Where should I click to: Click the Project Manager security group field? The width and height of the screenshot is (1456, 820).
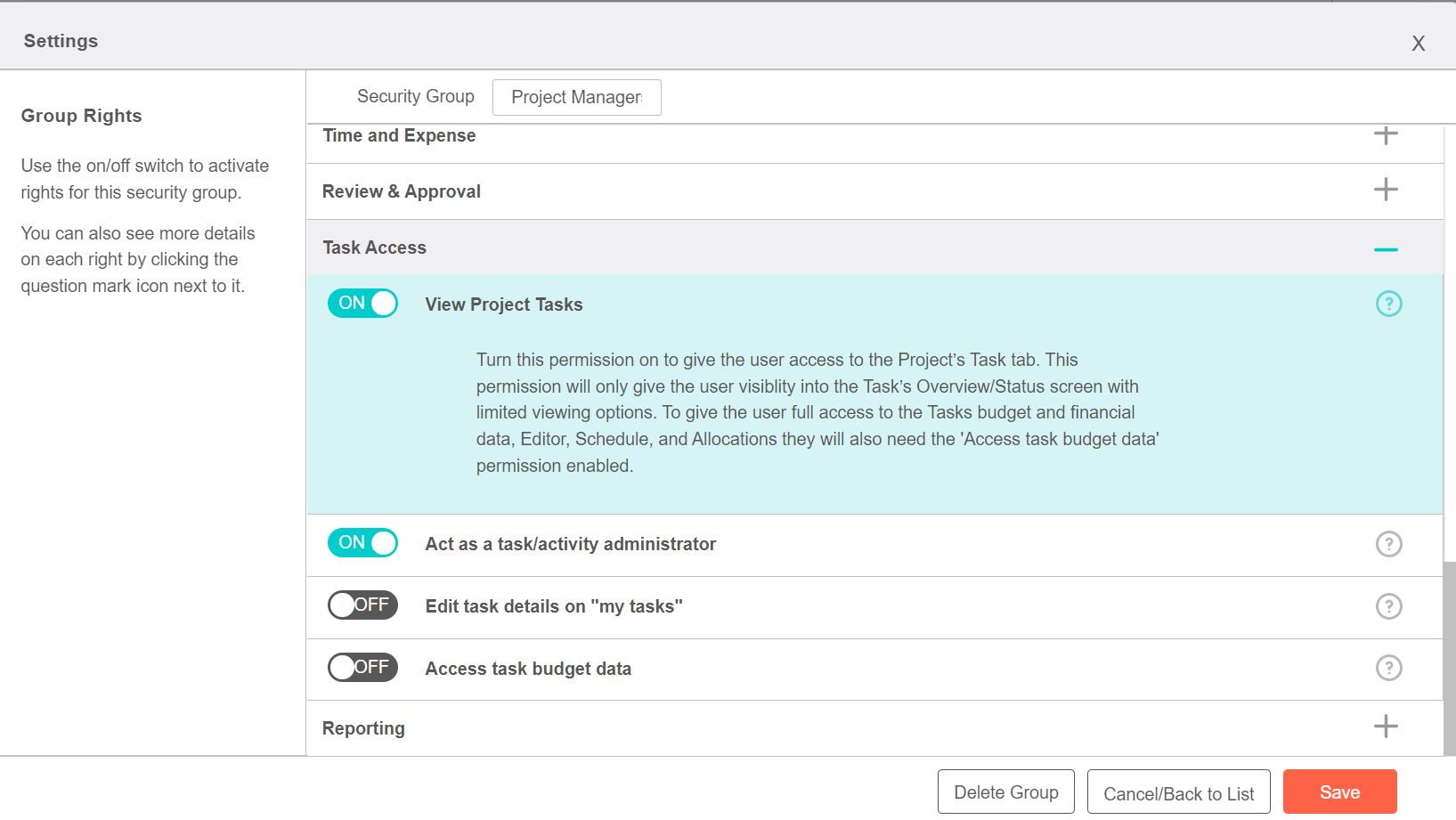coord(577,97)
